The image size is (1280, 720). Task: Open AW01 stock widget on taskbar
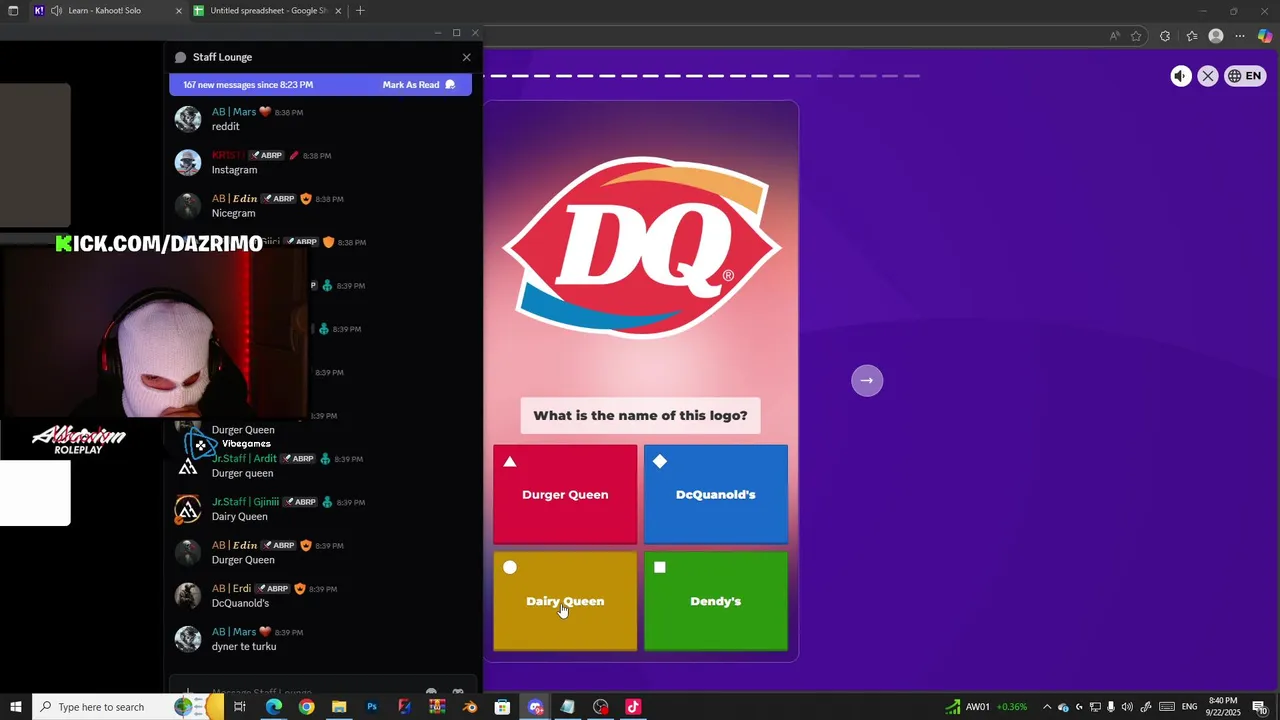986,707
